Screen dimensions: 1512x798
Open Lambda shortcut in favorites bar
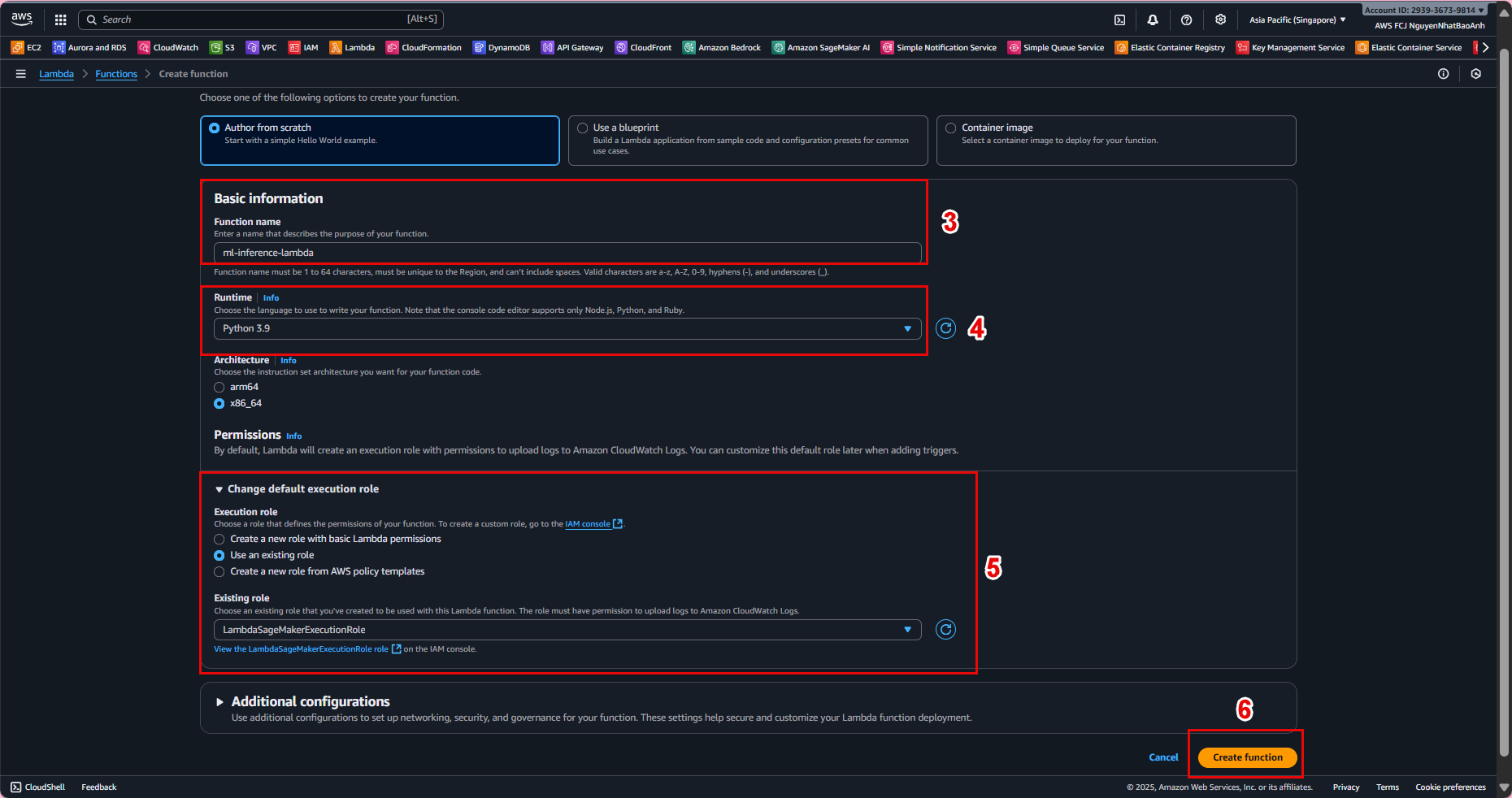[x=352, y=48]
